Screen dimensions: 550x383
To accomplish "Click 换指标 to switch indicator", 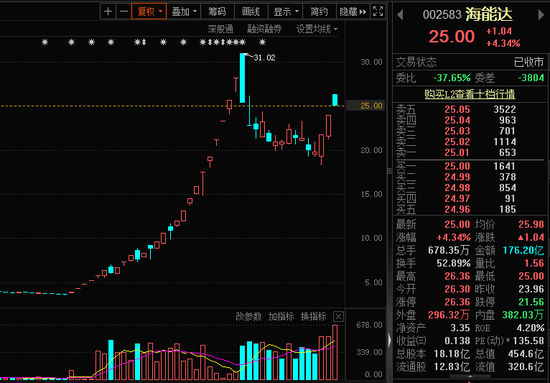I will (x=314, y=317).
